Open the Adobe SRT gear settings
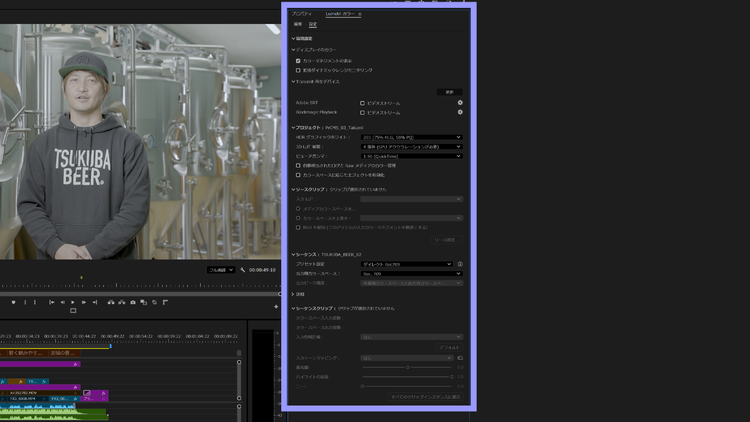This screenshot has height=422, width=750. pyautogui.click(x=460, y=103)
